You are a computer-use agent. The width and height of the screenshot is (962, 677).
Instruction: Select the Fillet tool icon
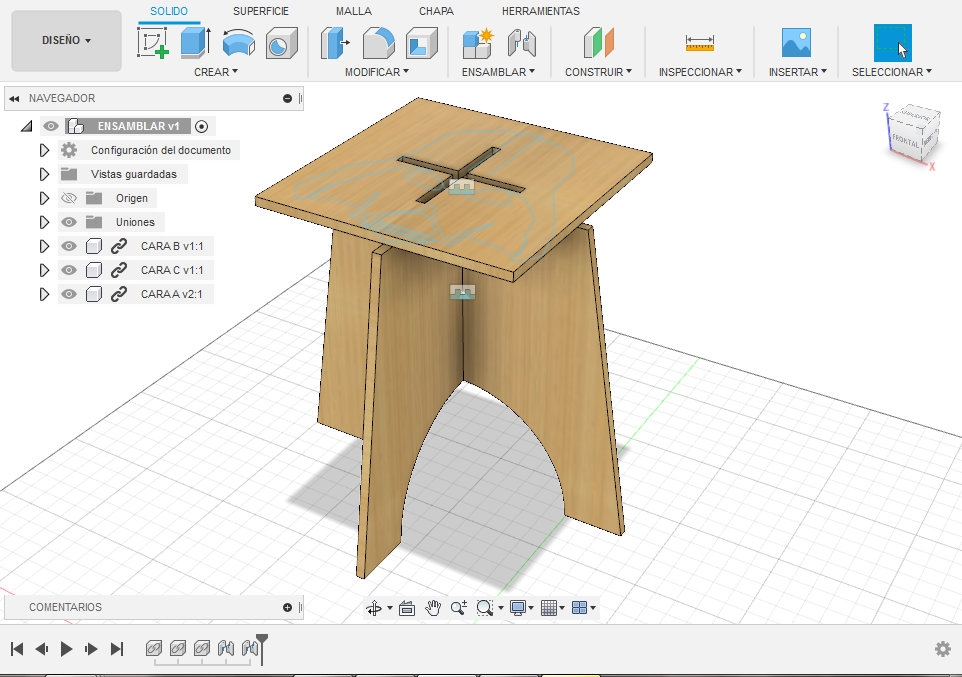377,43
